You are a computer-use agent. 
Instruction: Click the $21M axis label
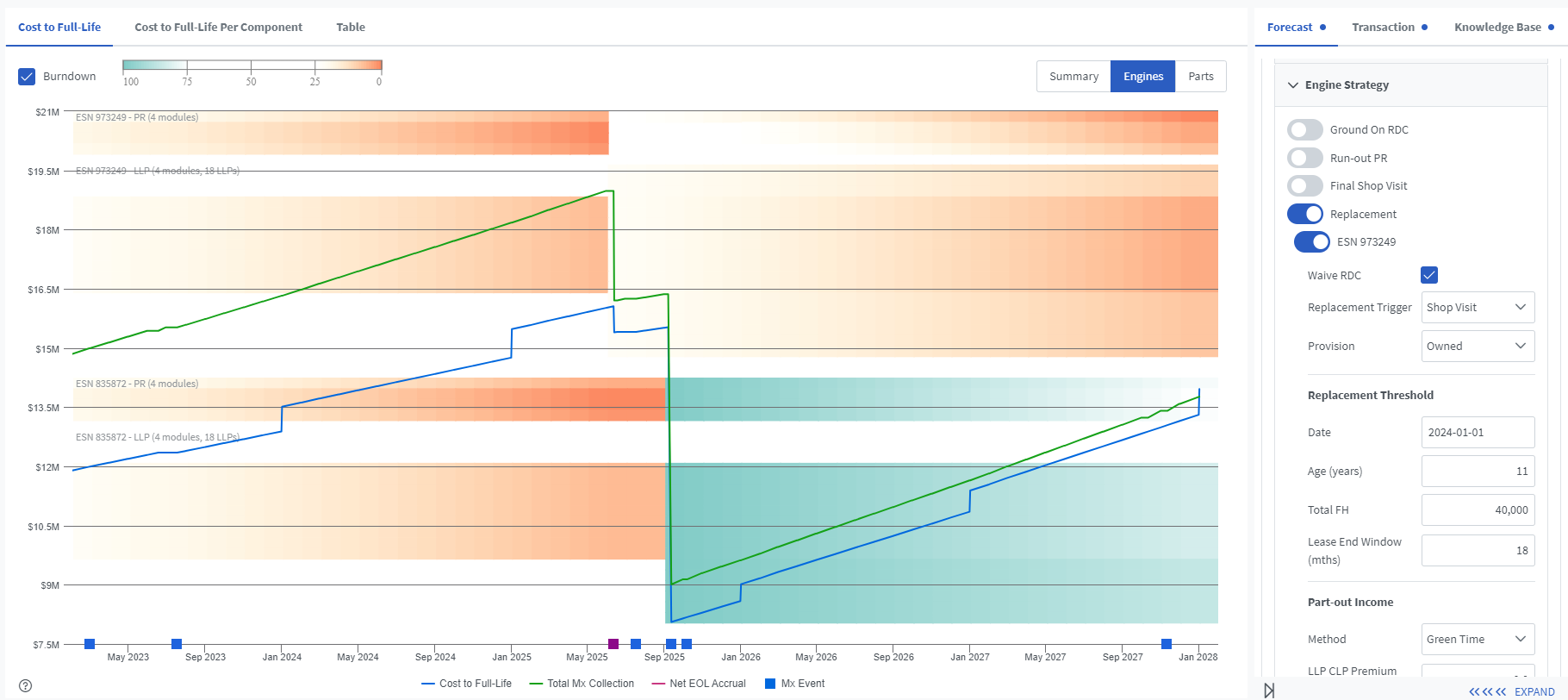[47, 112]
